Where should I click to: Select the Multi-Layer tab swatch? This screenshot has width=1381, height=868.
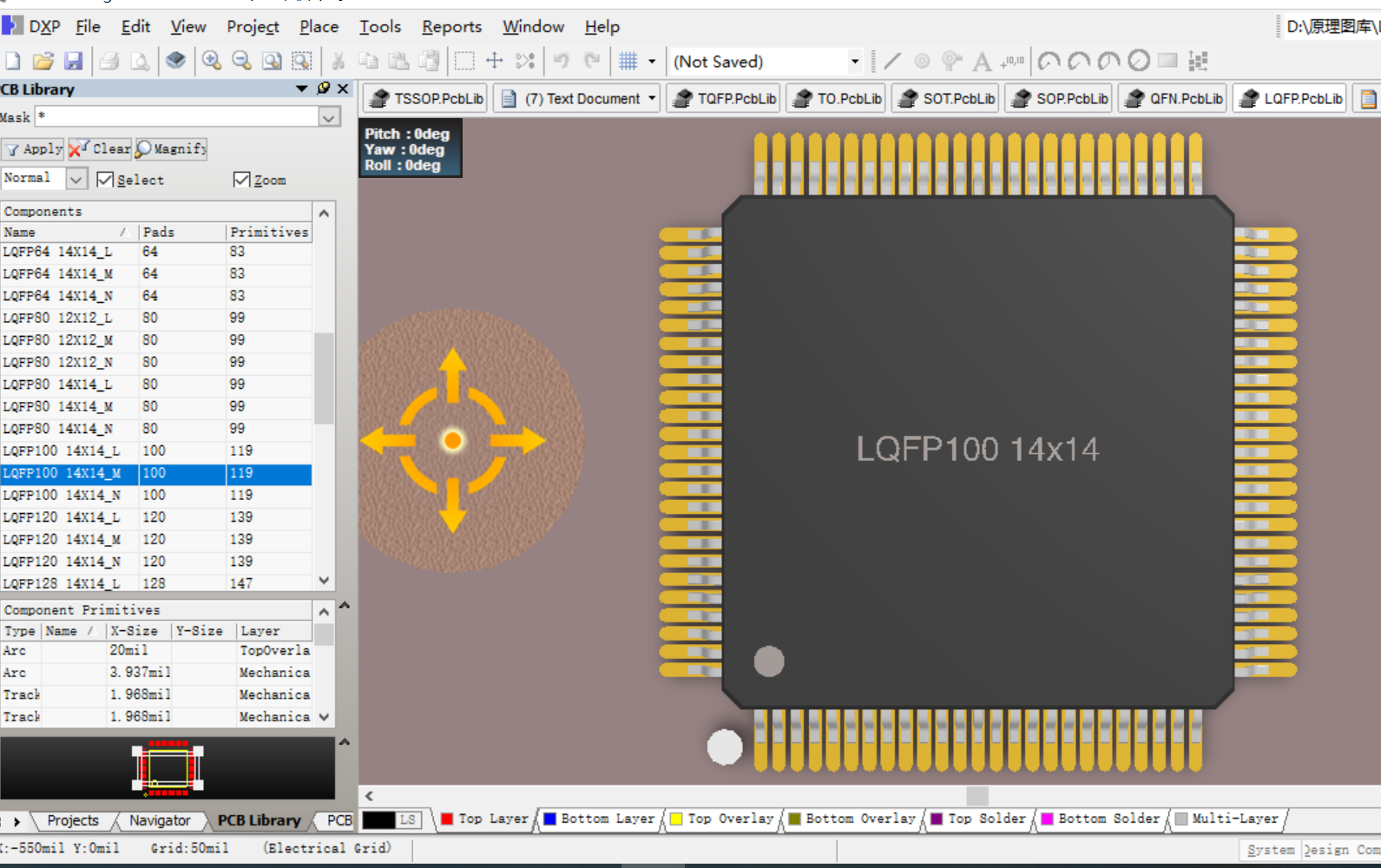(x=1180, y=819)
